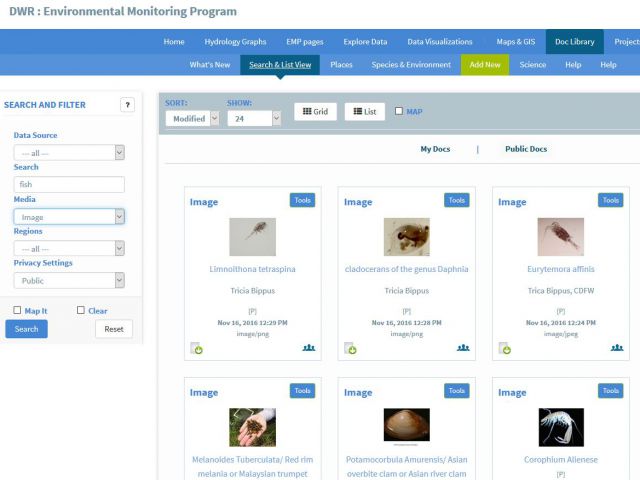Image resolution: width=640 pixels, height=480 pixels.
Task: Toggle the MAP checkbox in toolbar
Action: pos(400,112)
